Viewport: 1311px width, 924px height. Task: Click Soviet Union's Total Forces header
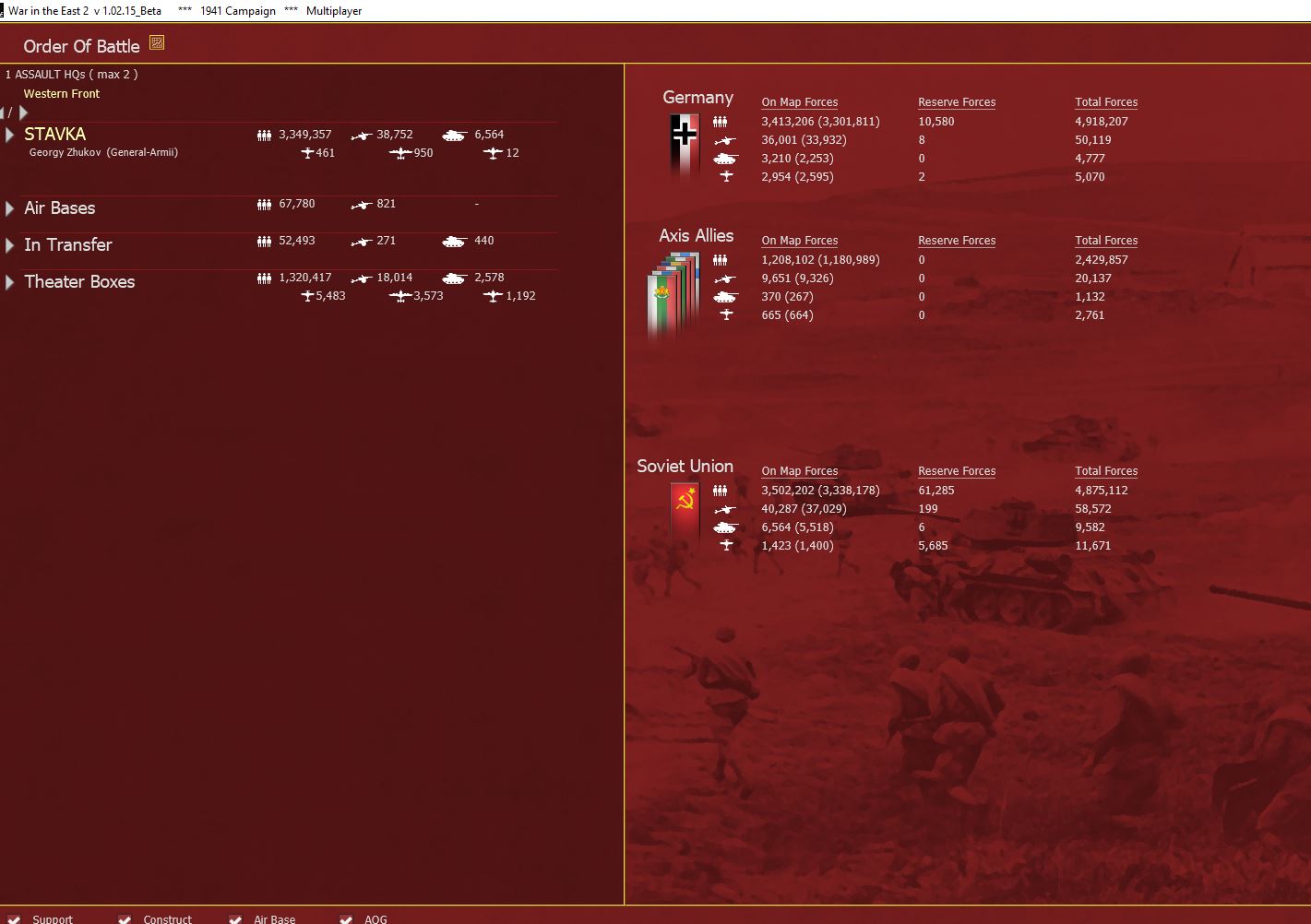(1106, 471)
